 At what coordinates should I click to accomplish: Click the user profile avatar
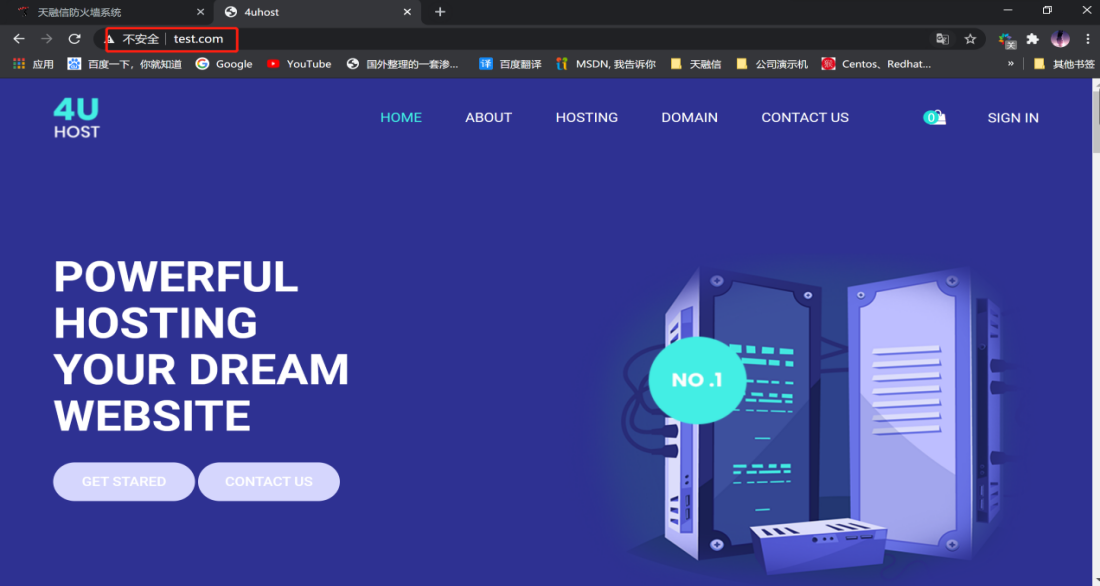click(1060, 39)
